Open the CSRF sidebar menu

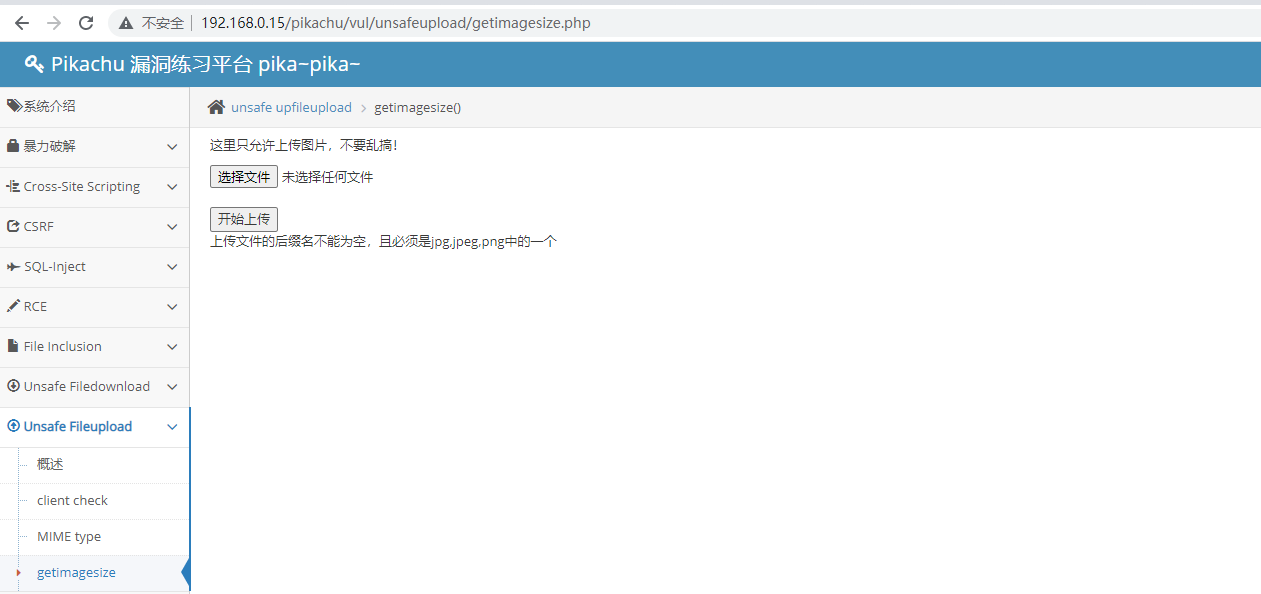coord(39,227)
